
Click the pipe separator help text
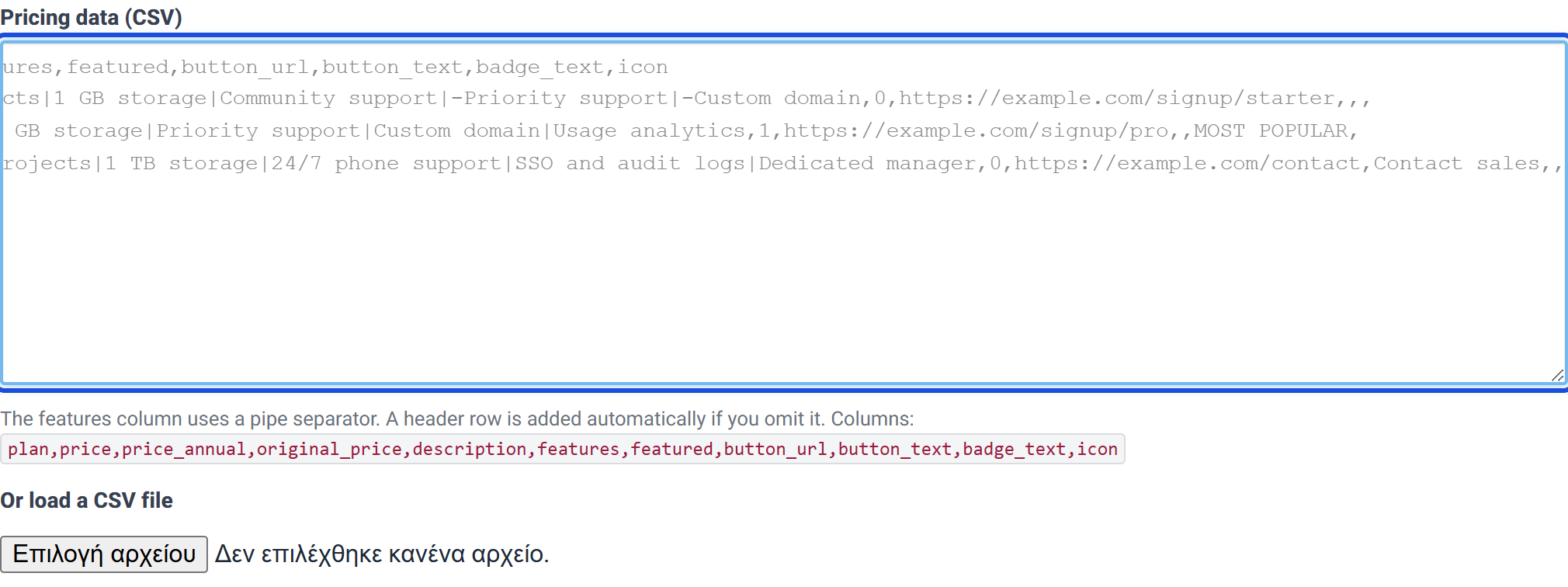457,419
